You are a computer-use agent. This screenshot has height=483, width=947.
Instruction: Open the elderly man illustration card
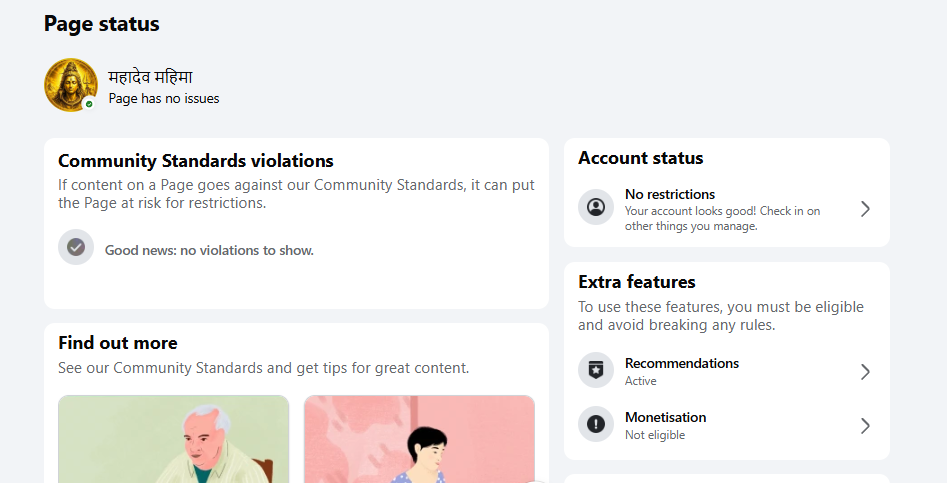173,440
